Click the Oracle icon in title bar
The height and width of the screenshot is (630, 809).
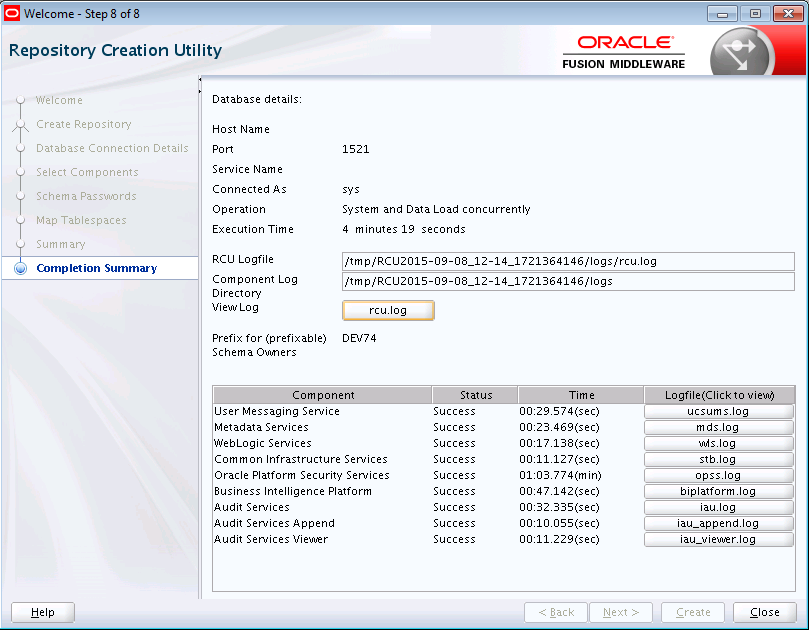point(12,13)
